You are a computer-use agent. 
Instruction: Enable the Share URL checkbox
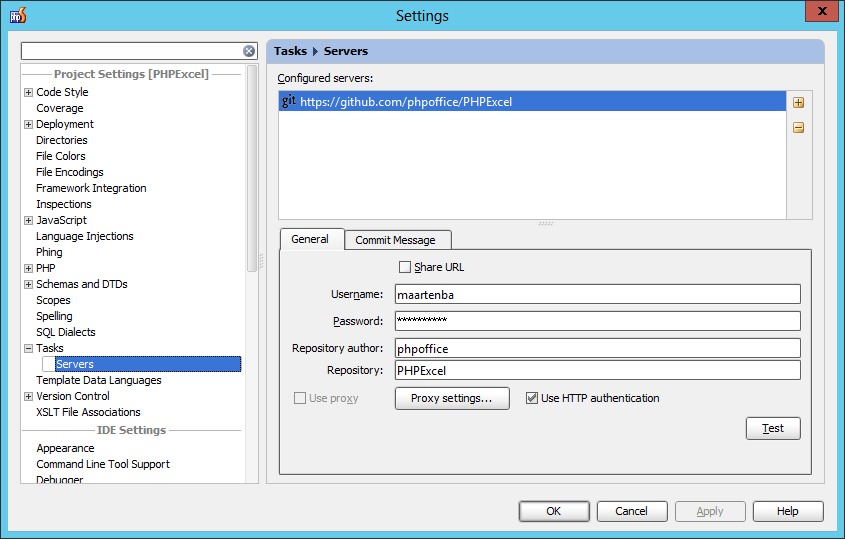405,267
